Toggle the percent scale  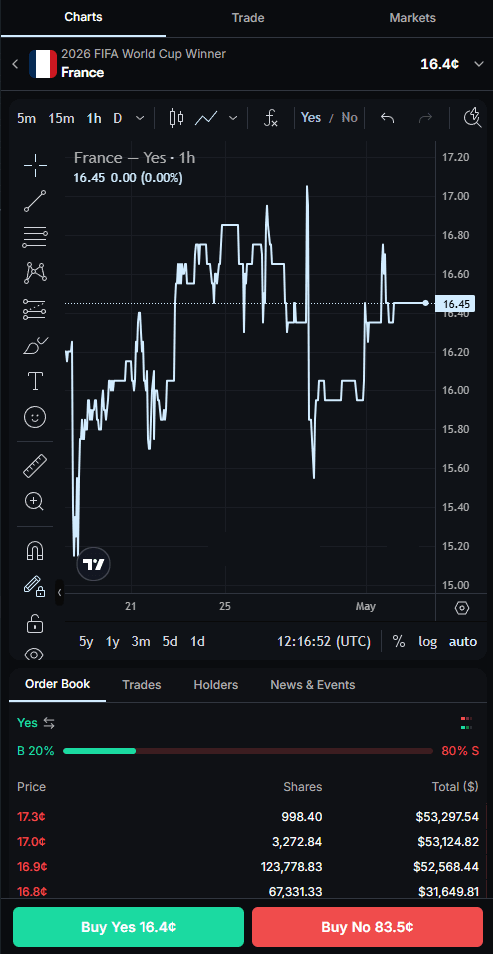click(399, 641)
